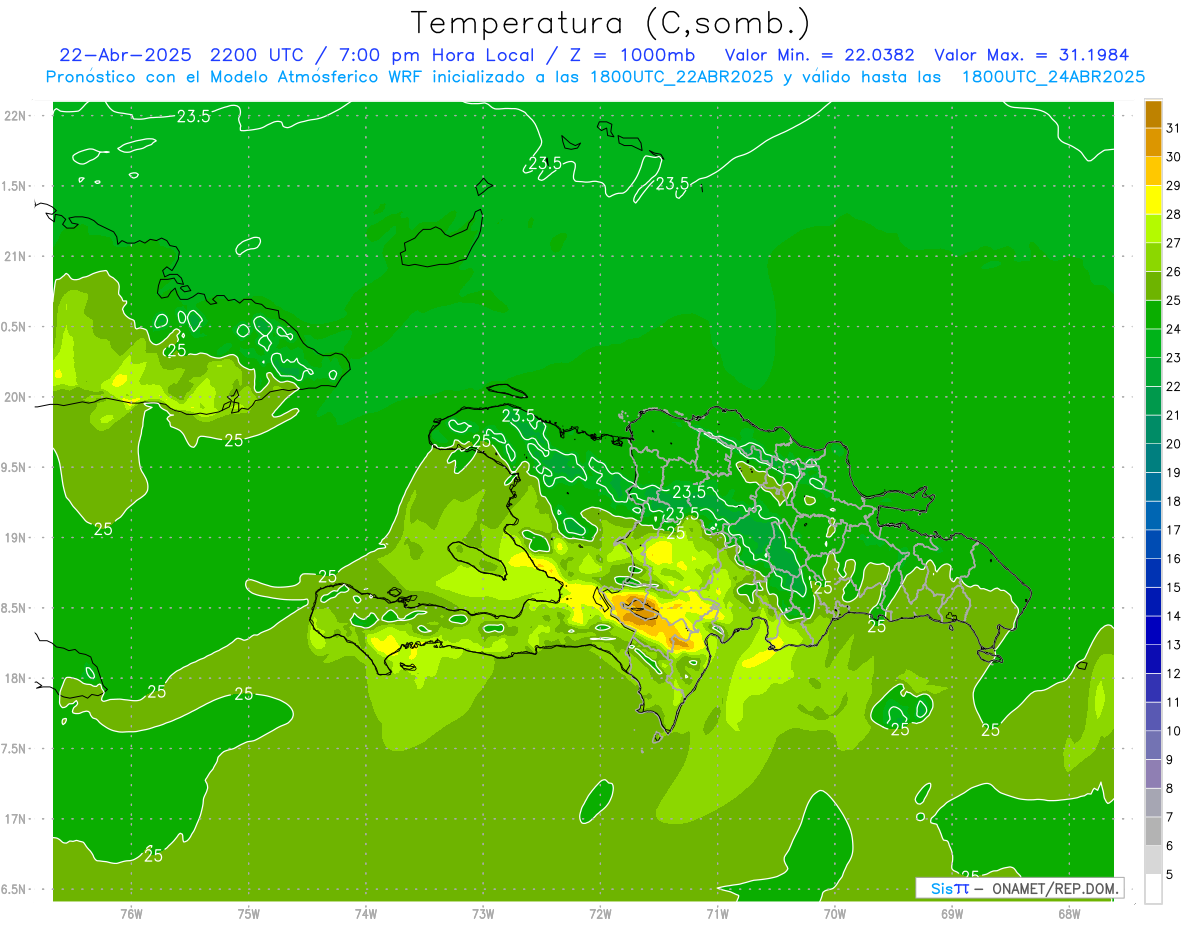Click the 18N latitude axis label
Screen dimensions: 1200x927
point(17,679)
